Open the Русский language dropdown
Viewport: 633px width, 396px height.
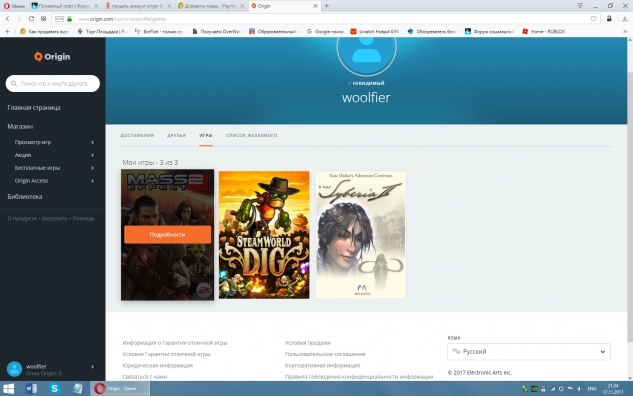click(x=529, y=352)
